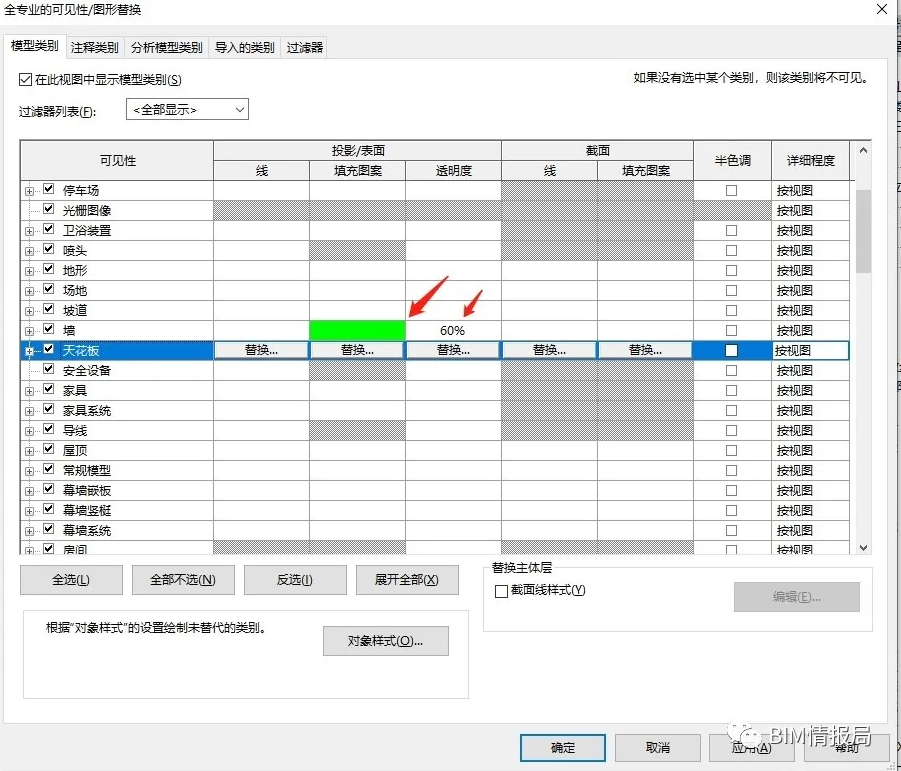Click the green fill pattern swatch for 墙
Screen dimensions: 901x771
coord(355,330)
